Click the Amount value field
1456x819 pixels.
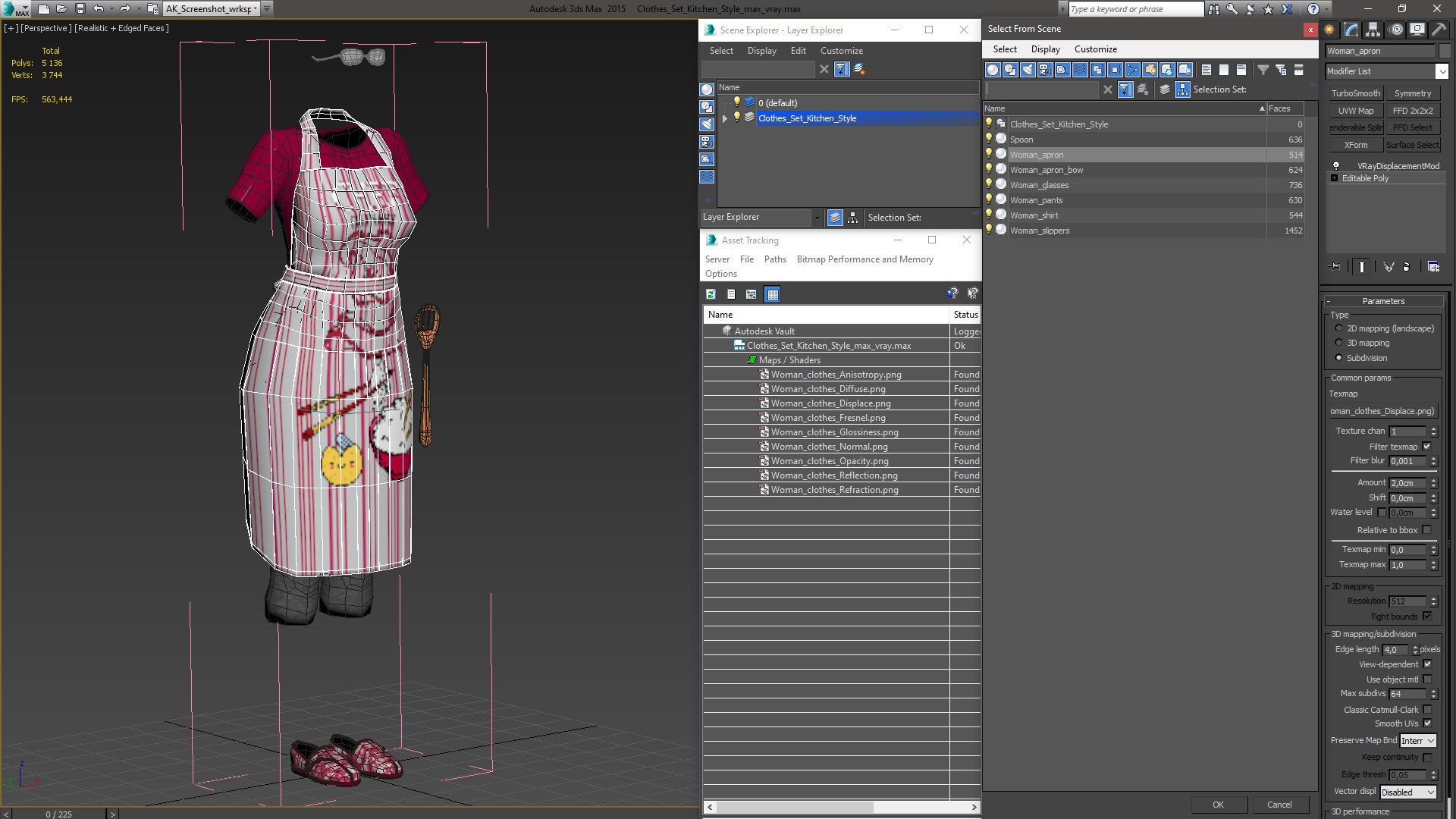tap(1408, 483)
